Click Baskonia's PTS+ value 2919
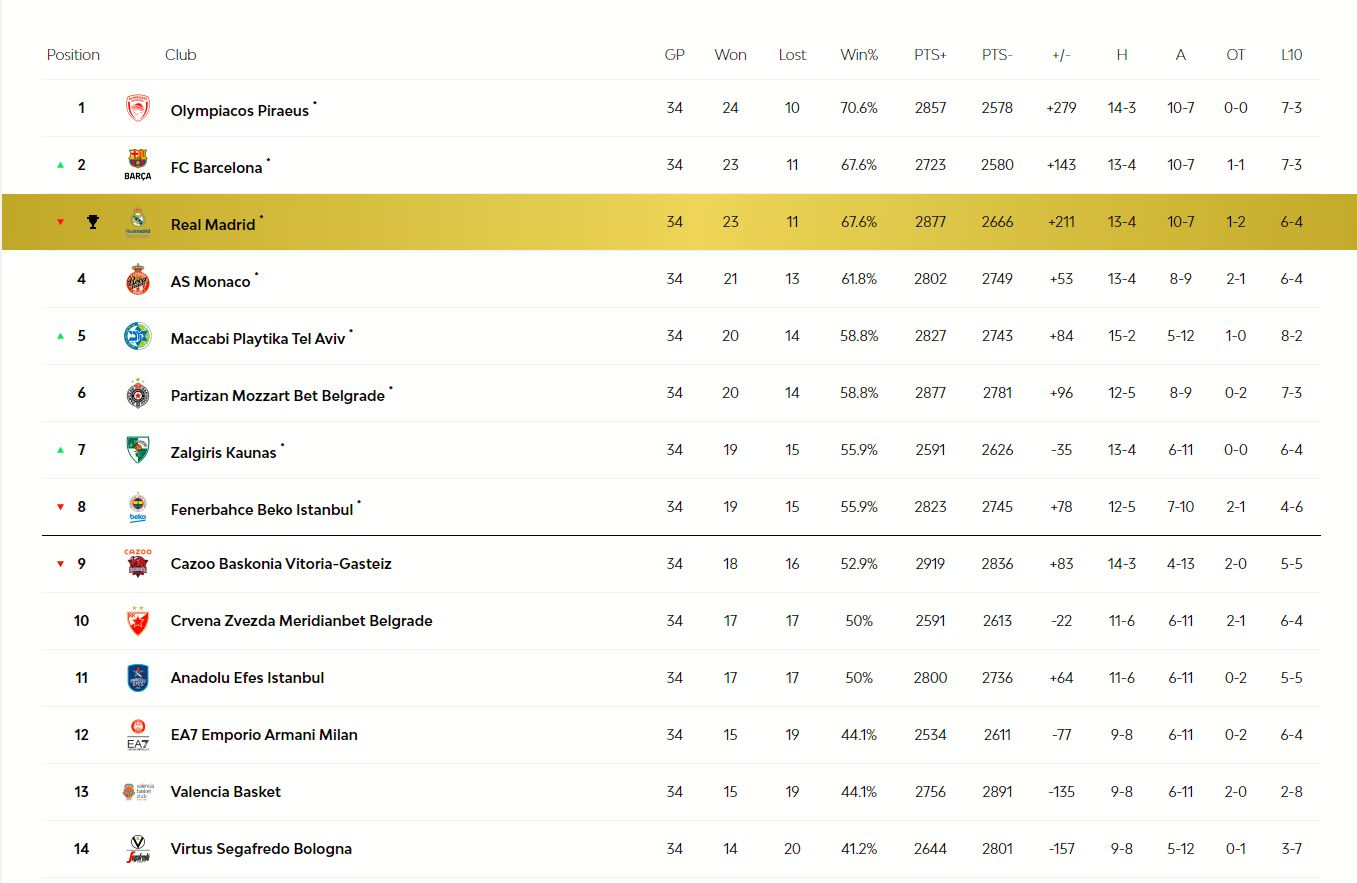Image resolution: width=1357 pixels, height=883 pixels. 930,564
